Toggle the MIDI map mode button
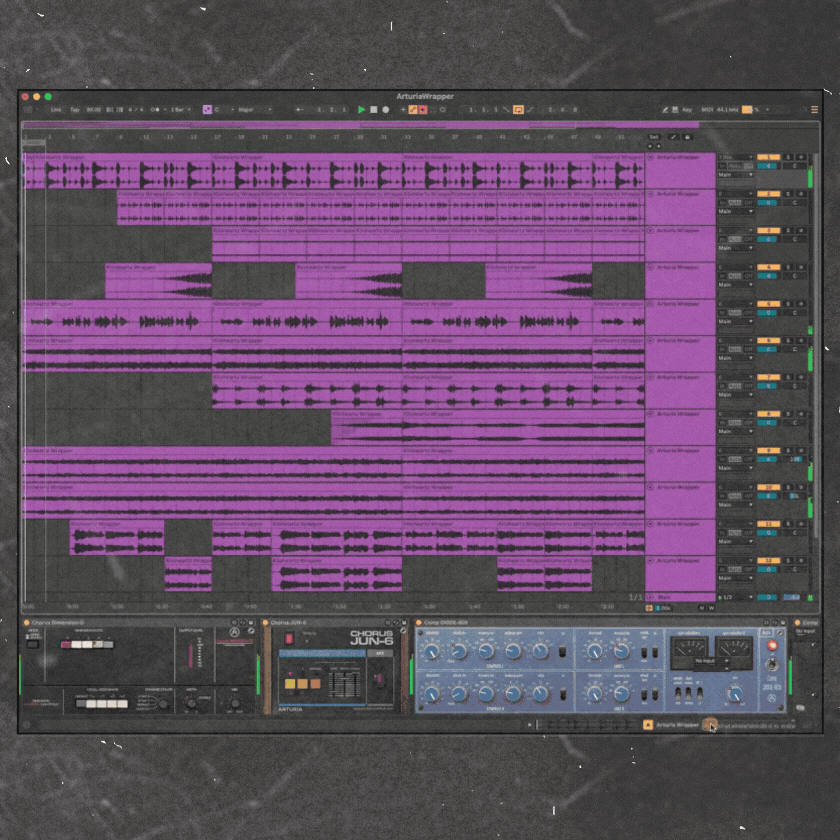Viewport: 840px width, 840px height. (x=707, y=110)
